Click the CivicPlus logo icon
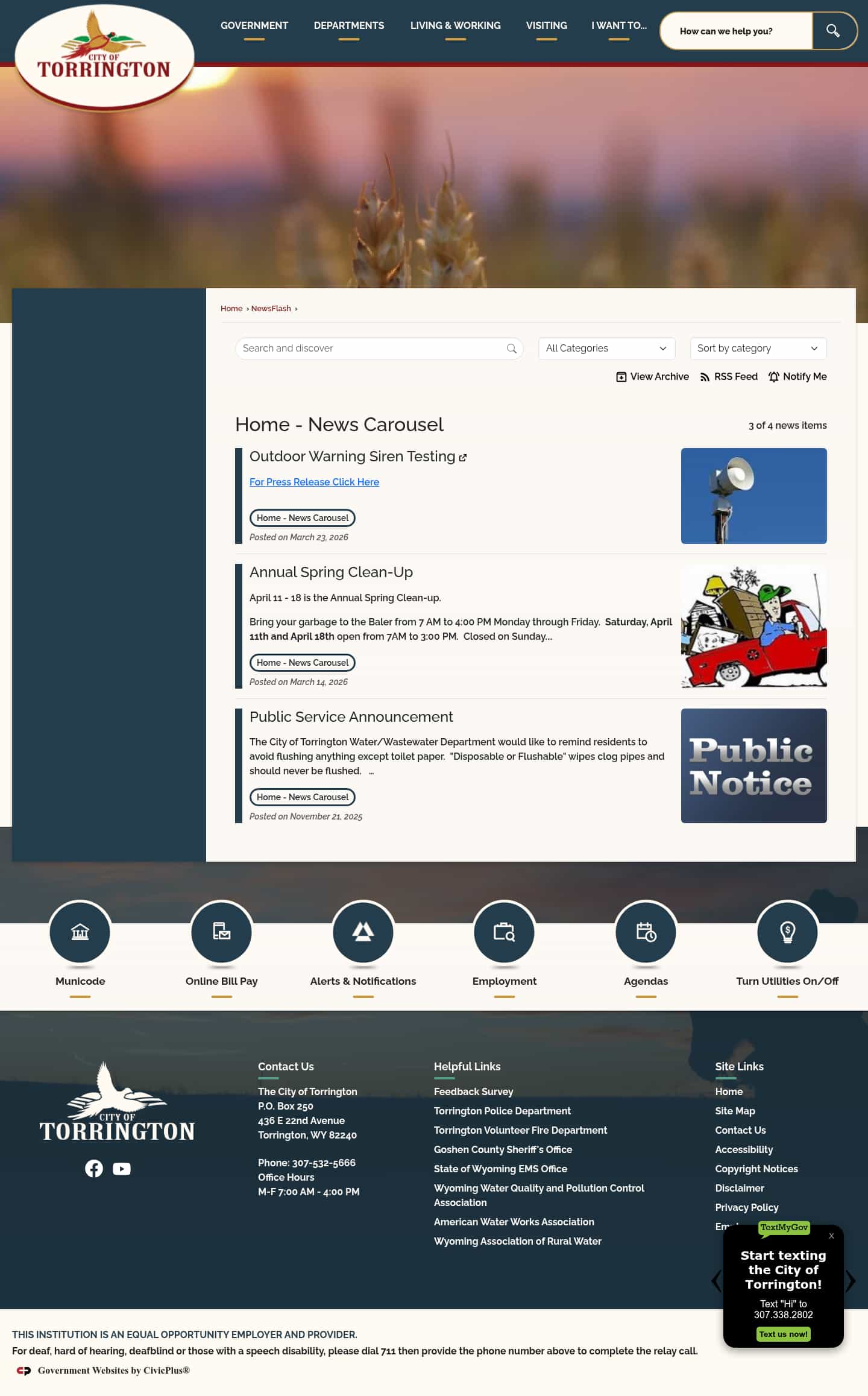868x1396 pixels. click(24, 1371)
